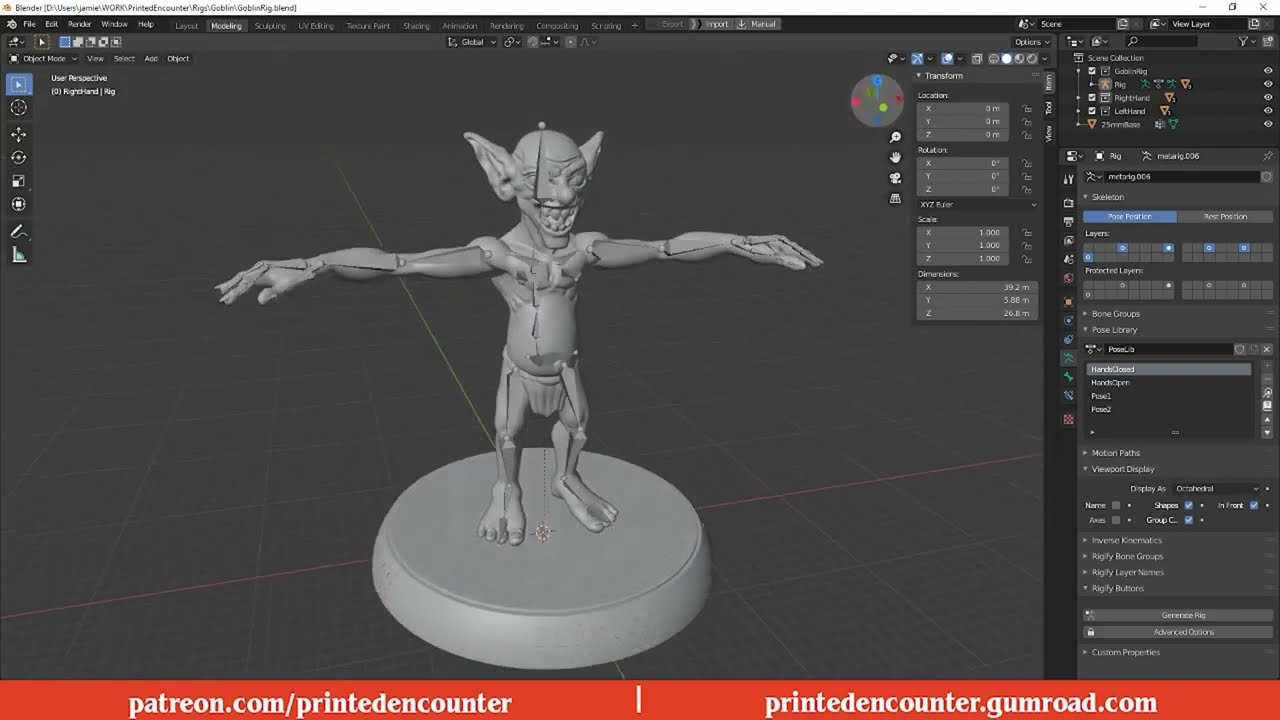Screen dimensions: 1280x720
Task: Select the Transform tool
Action: click(18, 204)
